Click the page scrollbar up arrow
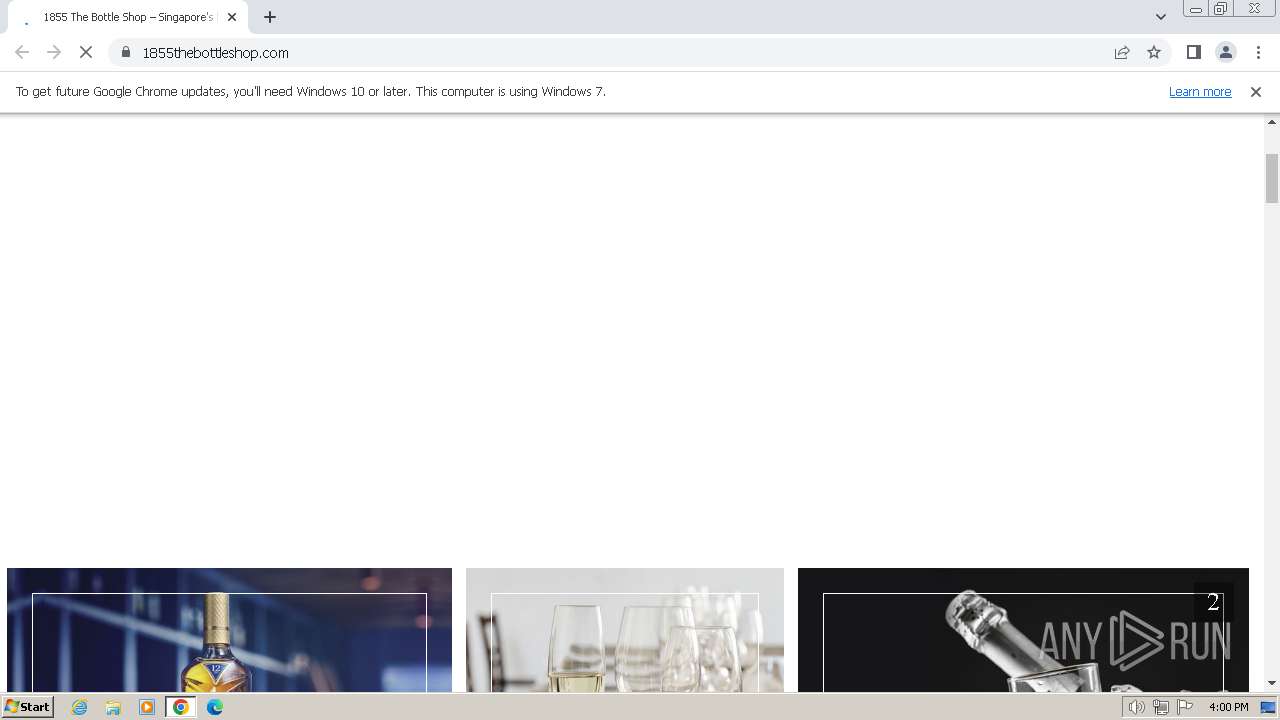Viewport: 1280px width, 720px height. point(1272,122)
